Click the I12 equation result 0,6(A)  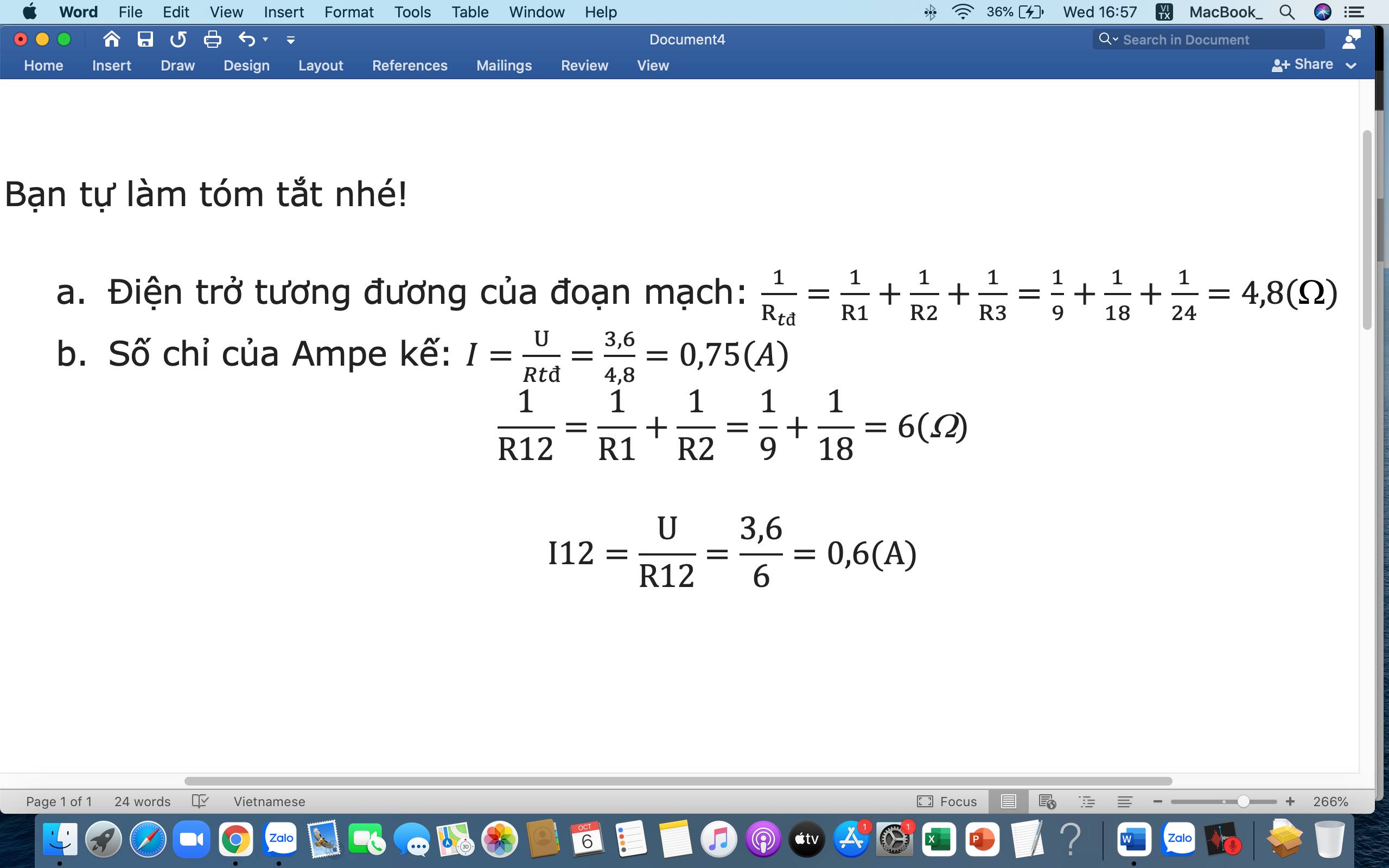coord(871,554)
